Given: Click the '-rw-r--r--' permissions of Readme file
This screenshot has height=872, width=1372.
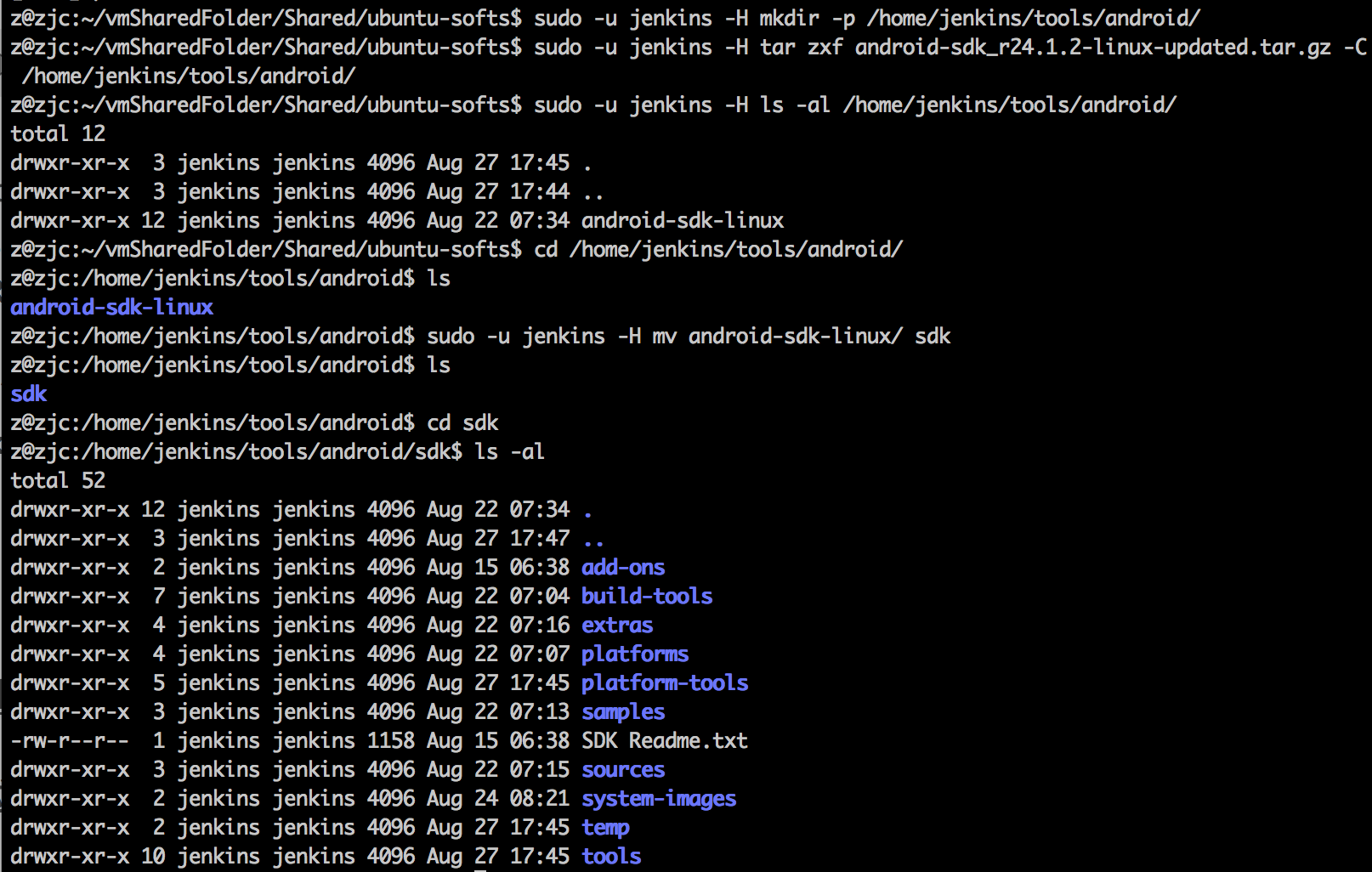Looking at the screenshot, I should tap(70, 740).
